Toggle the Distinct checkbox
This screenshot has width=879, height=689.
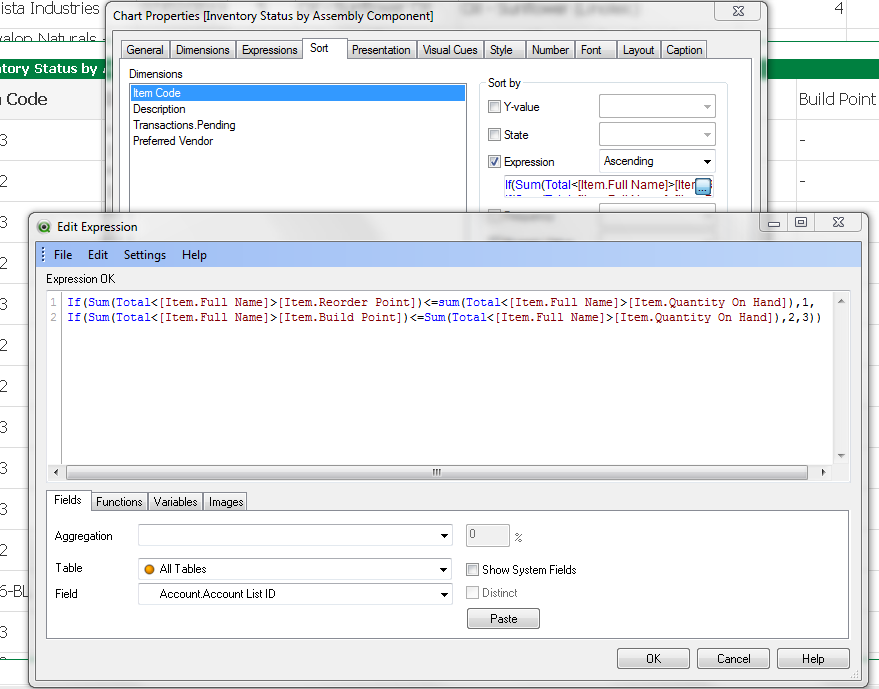click(x=473, y=593)
